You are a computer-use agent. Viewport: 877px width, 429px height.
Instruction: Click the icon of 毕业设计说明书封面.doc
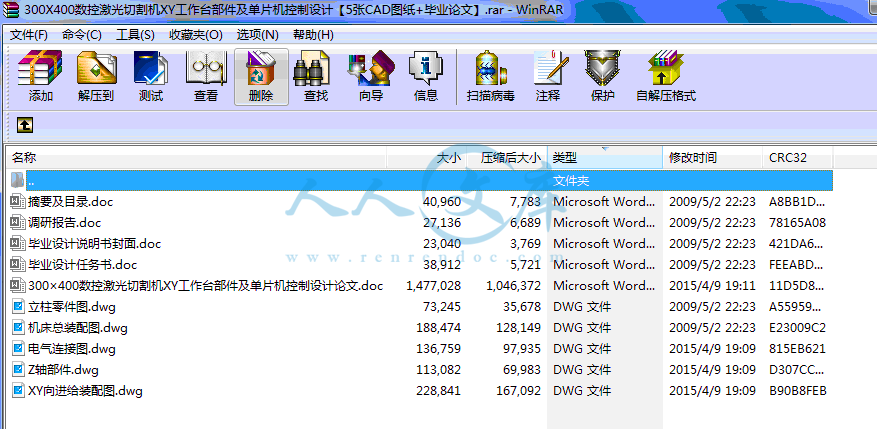point(18,243)
